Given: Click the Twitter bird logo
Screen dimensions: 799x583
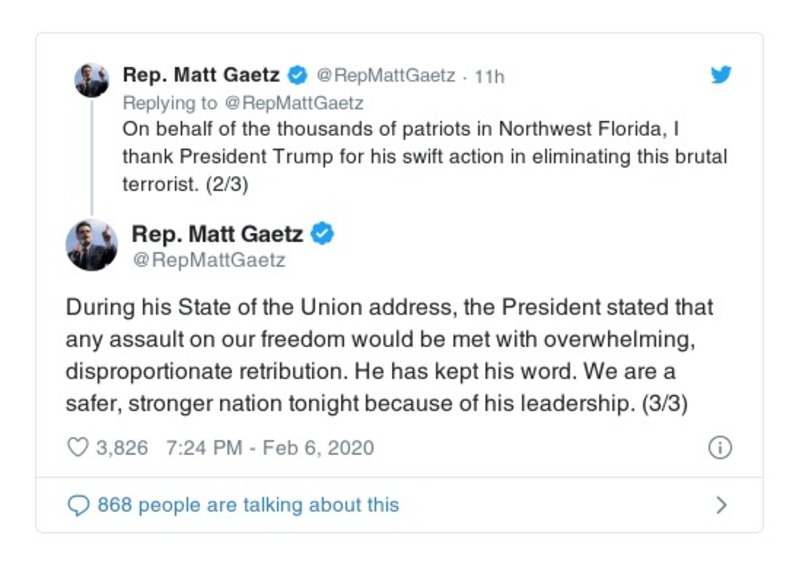Looking at the screenshot, I should (721, 75).
